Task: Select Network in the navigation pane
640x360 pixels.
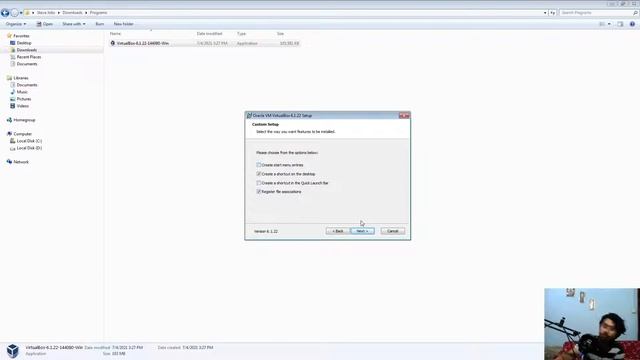Action: [x=21, y=162]
